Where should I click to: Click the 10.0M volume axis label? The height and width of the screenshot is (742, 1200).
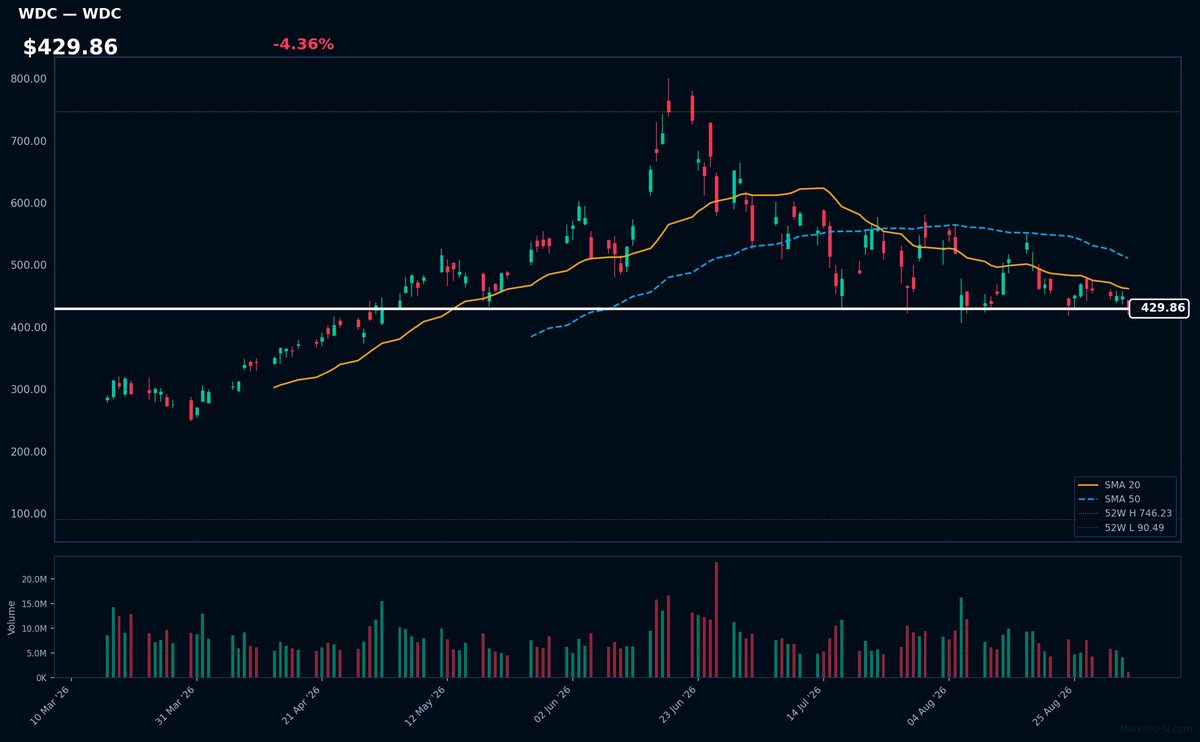[x=34, y=629]
